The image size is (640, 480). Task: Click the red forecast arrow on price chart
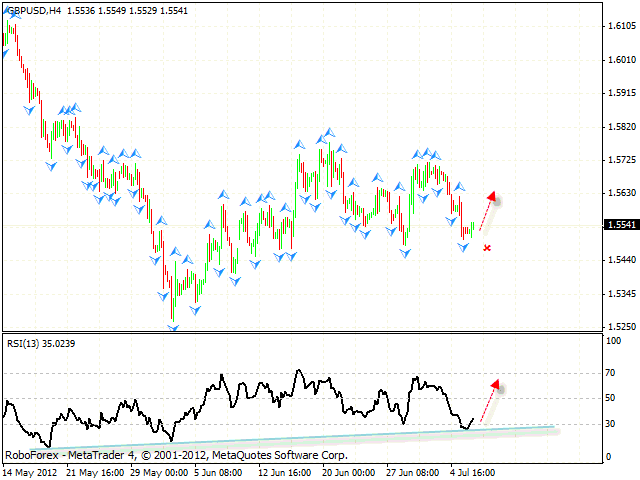pyautogui.click(x=487, y=208)
